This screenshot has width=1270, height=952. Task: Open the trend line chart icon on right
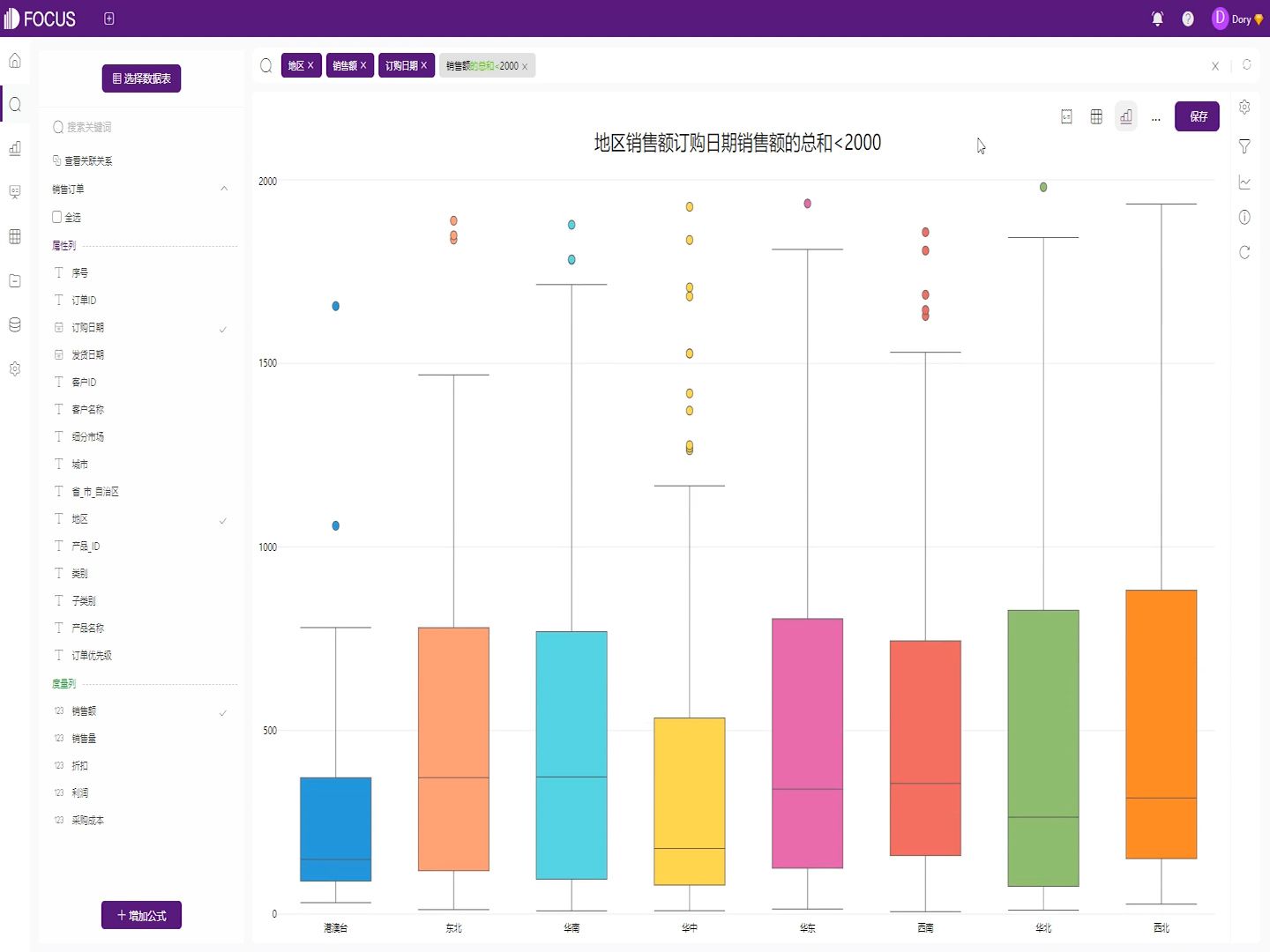(1244, 182)
